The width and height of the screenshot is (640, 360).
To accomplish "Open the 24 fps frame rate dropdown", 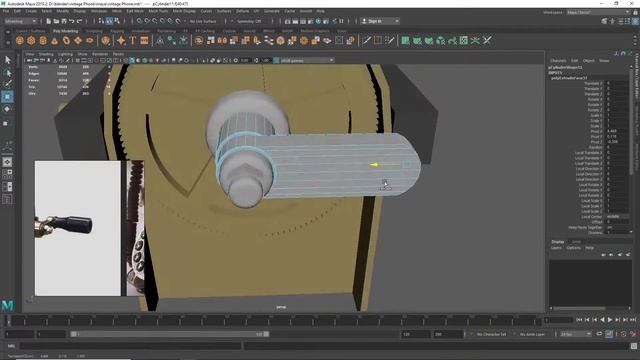I will click(576, 334).
